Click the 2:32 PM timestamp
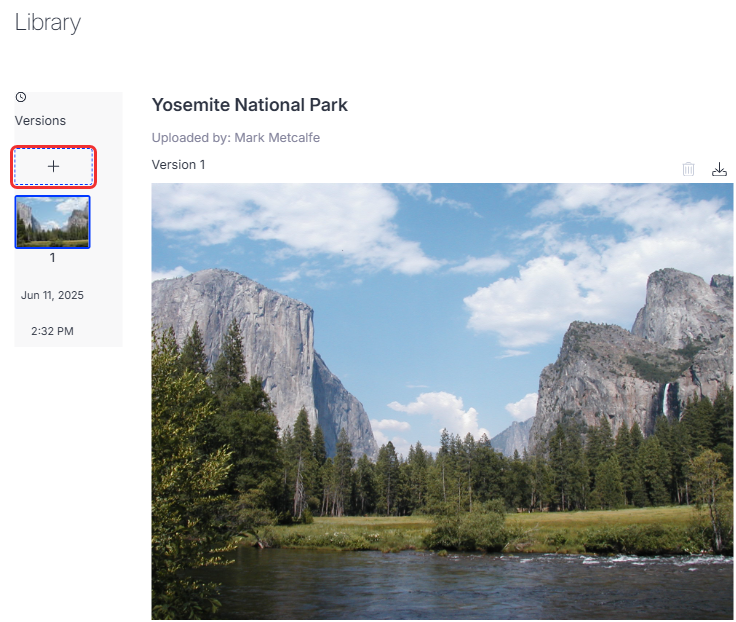This screenshot has width=736, height=622. (x=52, y=331)
